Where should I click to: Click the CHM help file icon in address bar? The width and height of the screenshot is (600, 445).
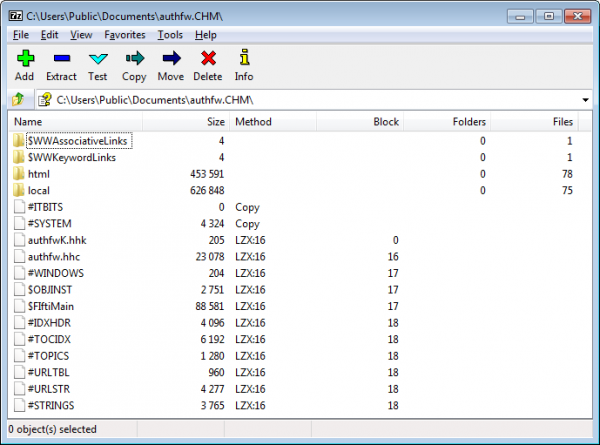tap(45, 99)
